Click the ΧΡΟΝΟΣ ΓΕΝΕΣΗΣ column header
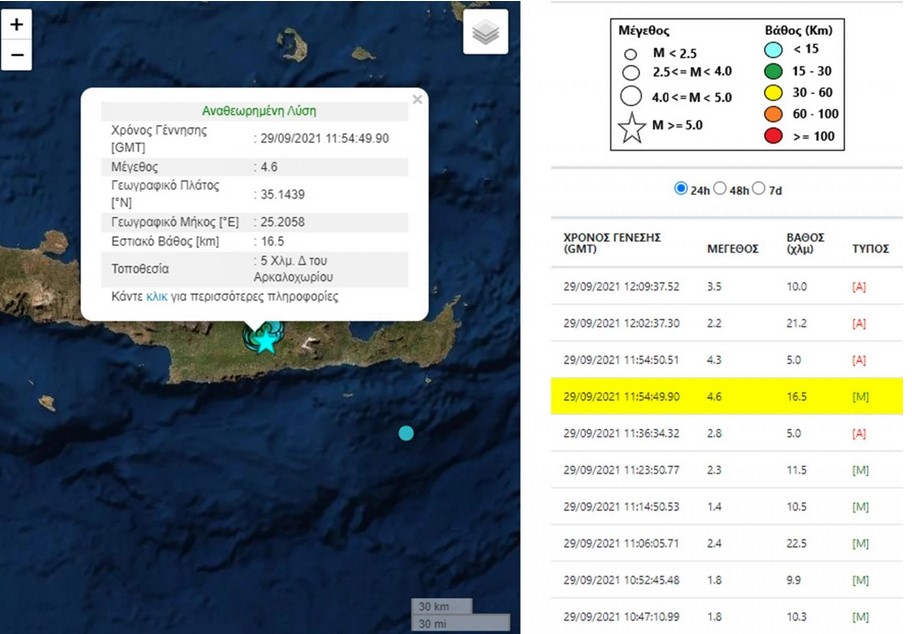 coord(612,243)
